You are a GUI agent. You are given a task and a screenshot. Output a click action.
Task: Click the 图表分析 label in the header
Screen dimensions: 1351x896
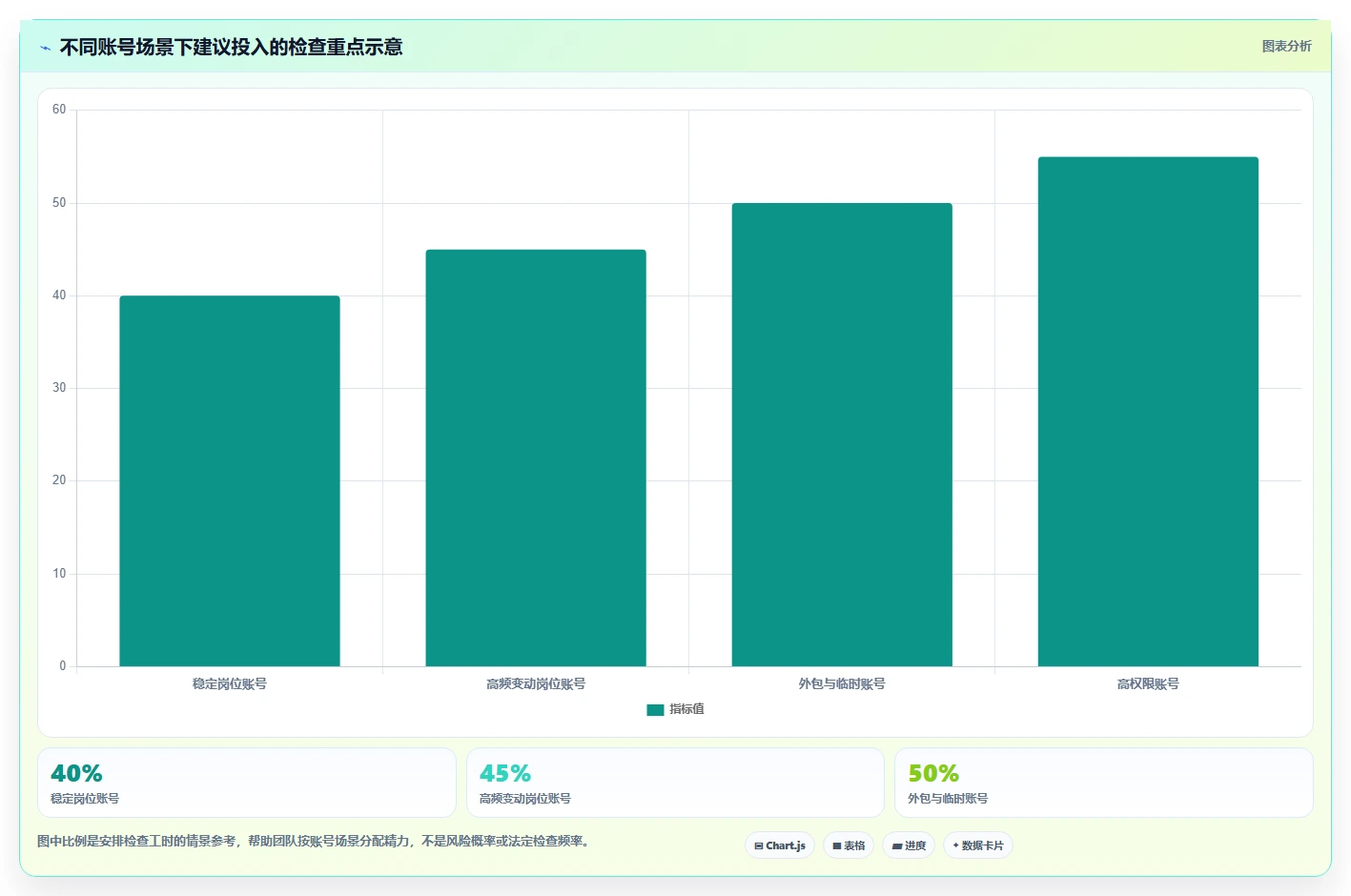[x=1286, y=46]
